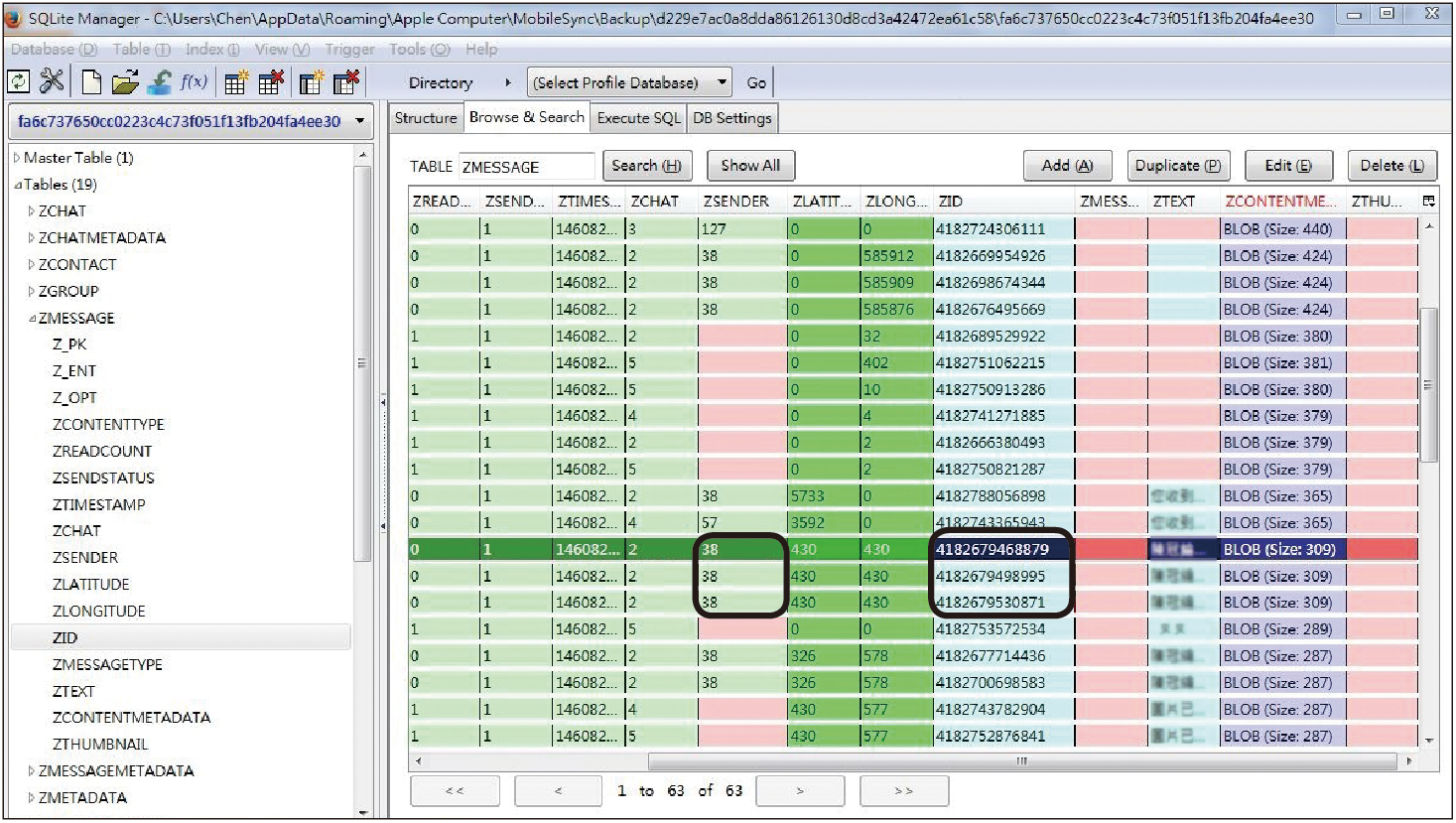The height and width of the screenshot is (823, 1456).
Task: Sort by the ZCONTENTME... column header
Action: [x=1282, y=201]
